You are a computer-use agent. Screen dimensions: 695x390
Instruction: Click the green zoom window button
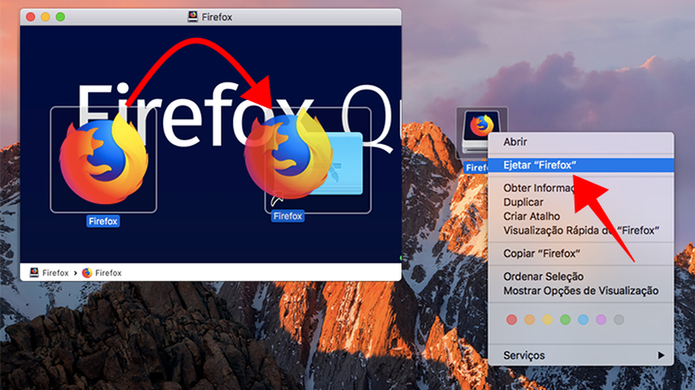click(60, 17)
